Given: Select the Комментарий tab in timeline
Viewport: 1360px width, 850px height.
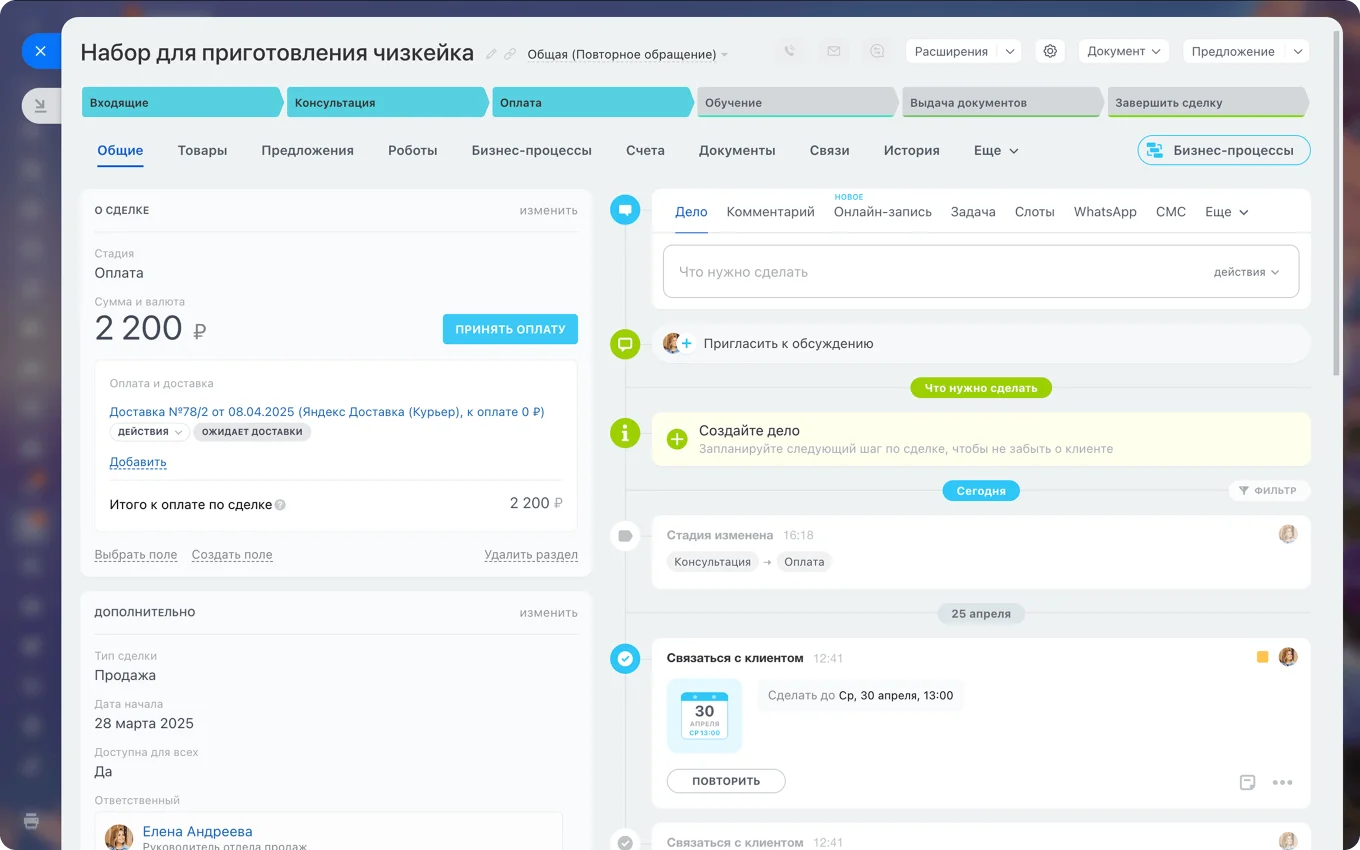Looking at the screenshot, I should click(770, 212).
